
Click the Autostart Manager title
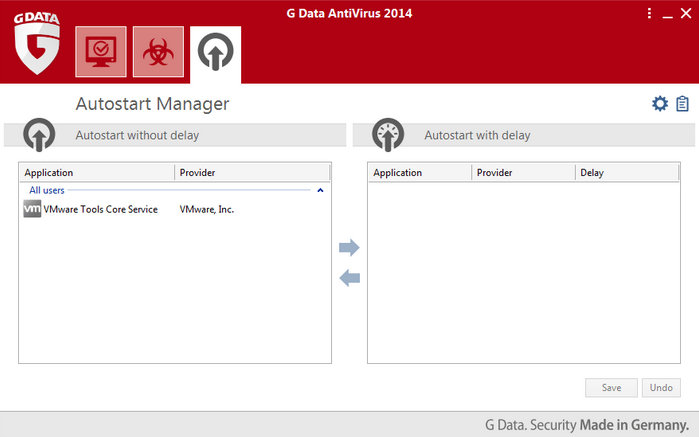pyautogui.click(x=152, y=104)
